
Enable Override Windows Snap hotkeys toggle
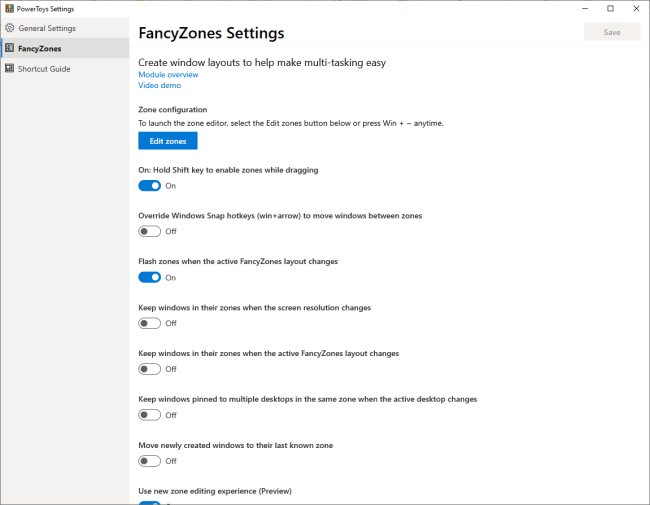coord(149,231)
